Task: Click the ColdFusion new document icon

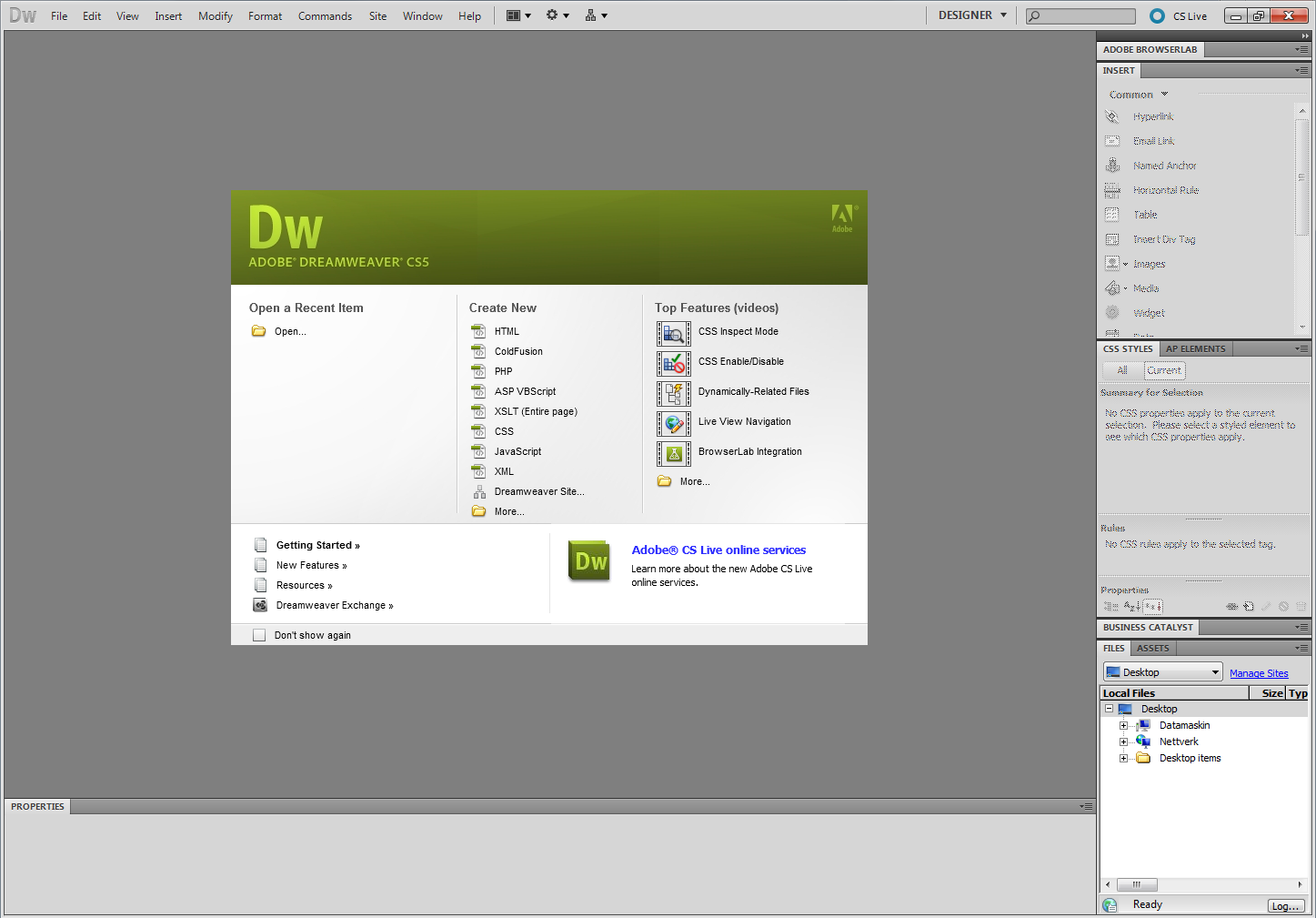Action: [478, 351]
